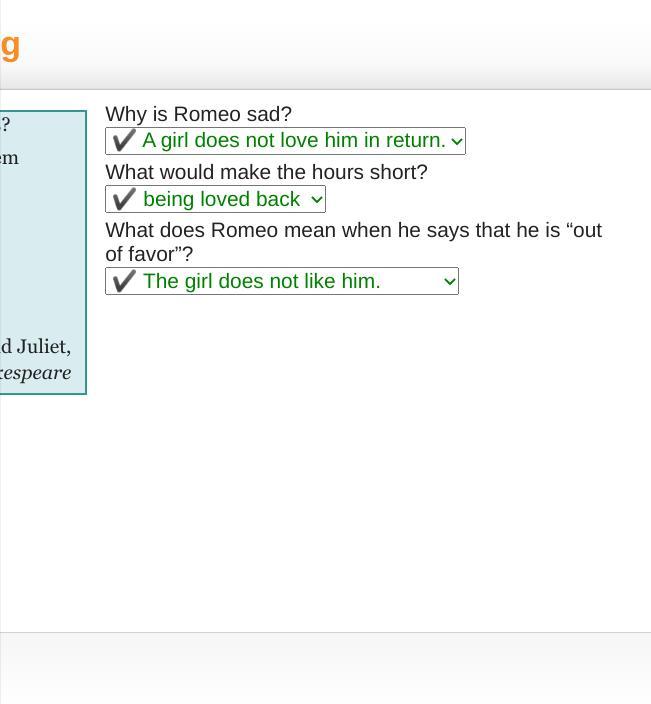Image resolution: width=651 pixels, height=704 pixels.
Task: Click the question "What would make the hours short?"
Action: point(266,172)
